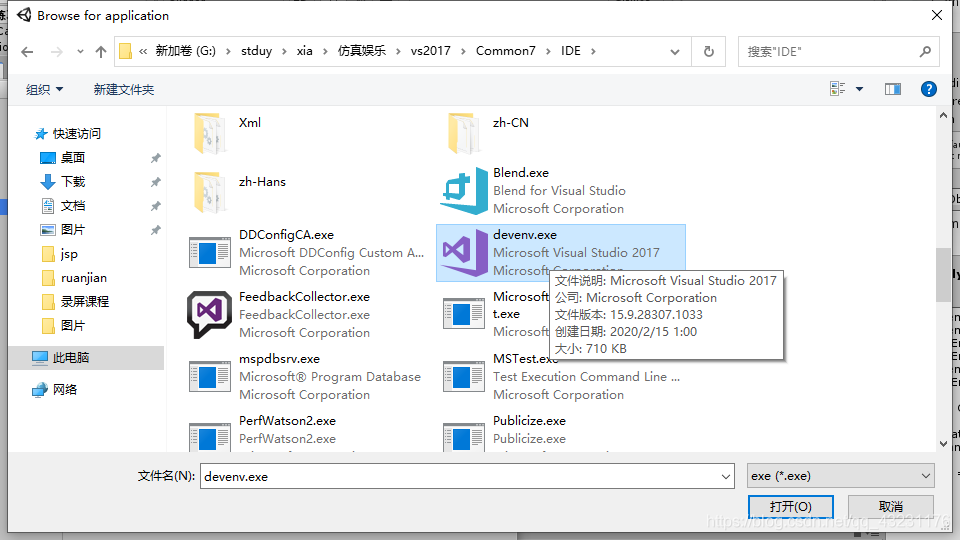Open the view options dropdown arrow
Screen dimensions: 960x540
[860, 89]
